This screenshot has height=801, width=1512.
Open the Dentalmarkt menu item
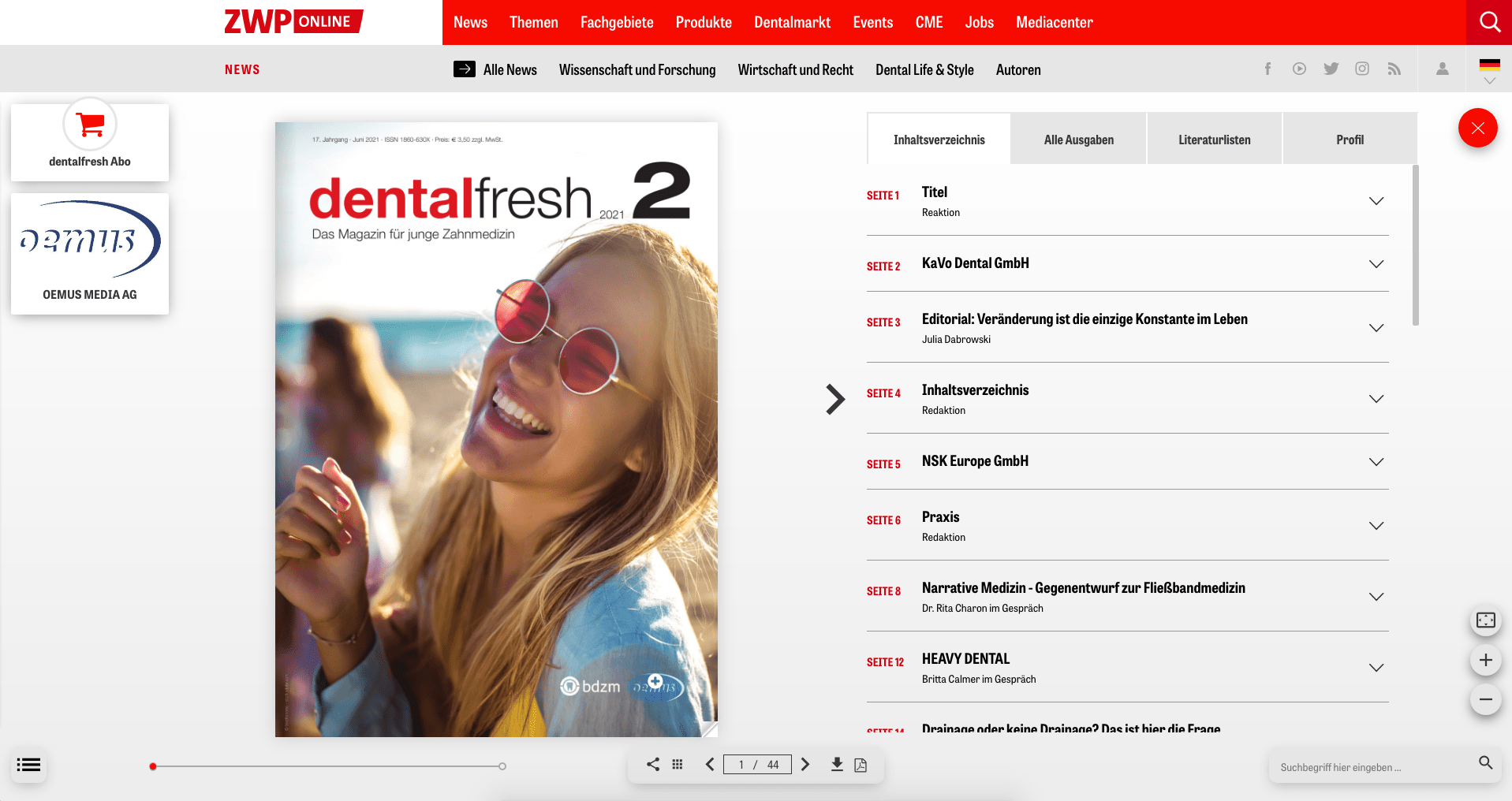(792, 22)
